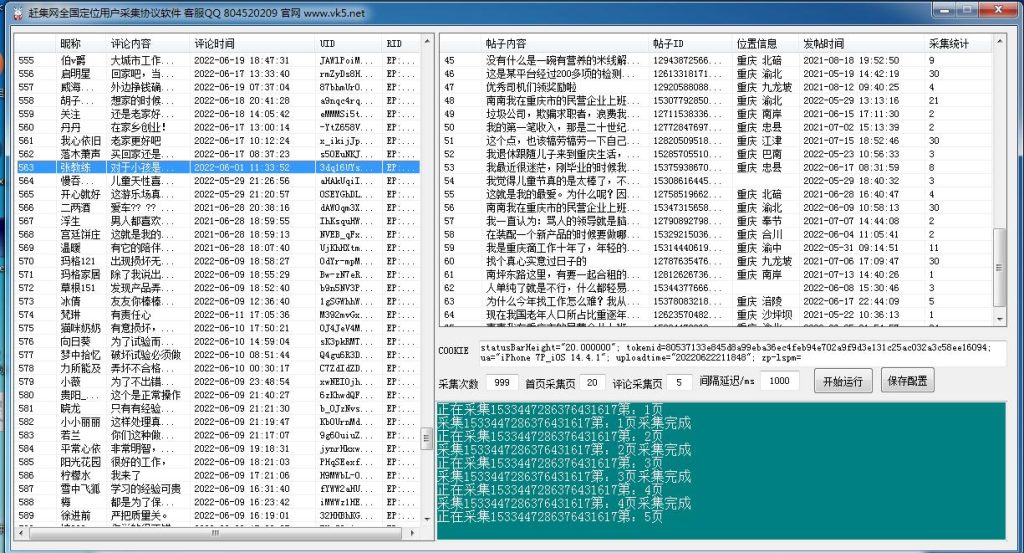Select comment row 565 开心就好
This screenshot has height=553, width=1024.
pyautogui.click(x=217, y=194)
